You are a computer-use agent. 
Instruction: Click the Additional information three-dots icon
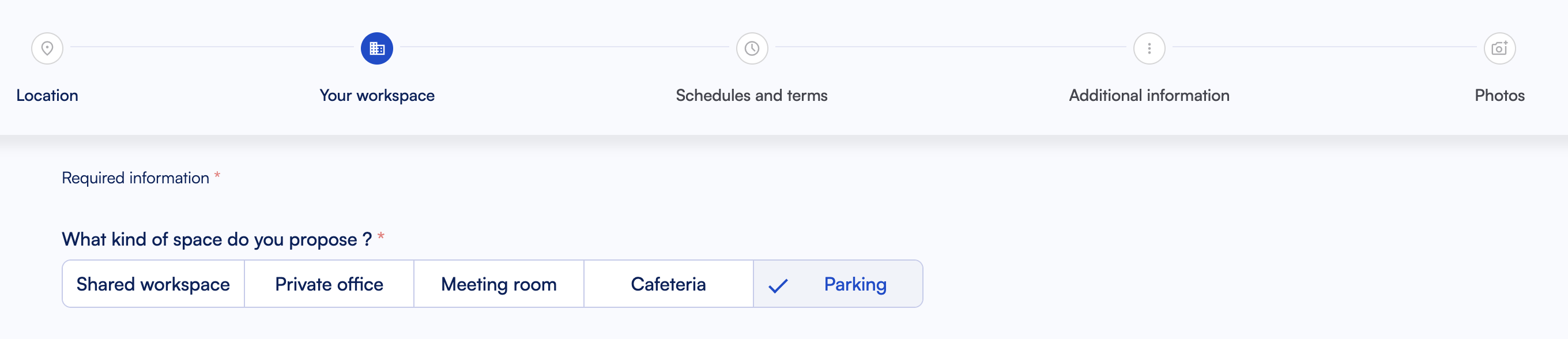click(1149, 48)
